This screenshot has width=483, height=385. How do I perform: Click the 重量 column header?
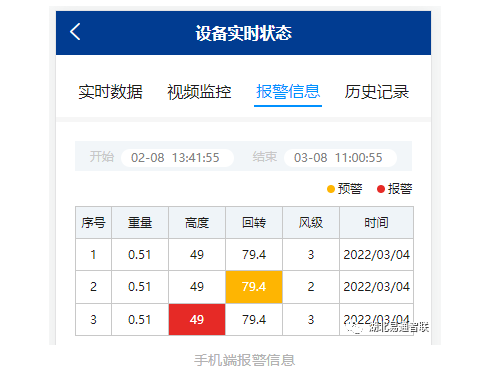[140, 222]
